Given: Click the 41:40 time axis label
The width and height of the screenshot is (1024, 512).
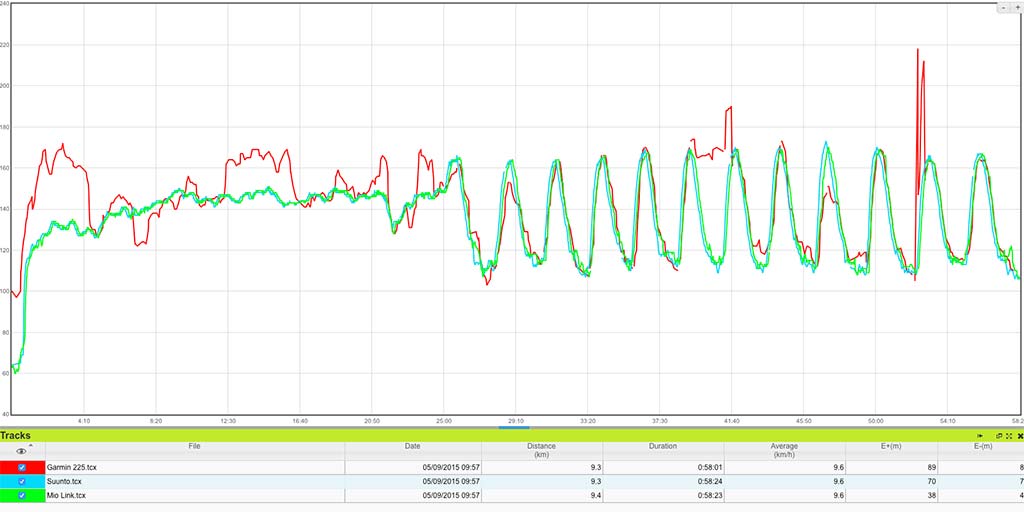Looking at the screenshot, I should coord(731,421).
